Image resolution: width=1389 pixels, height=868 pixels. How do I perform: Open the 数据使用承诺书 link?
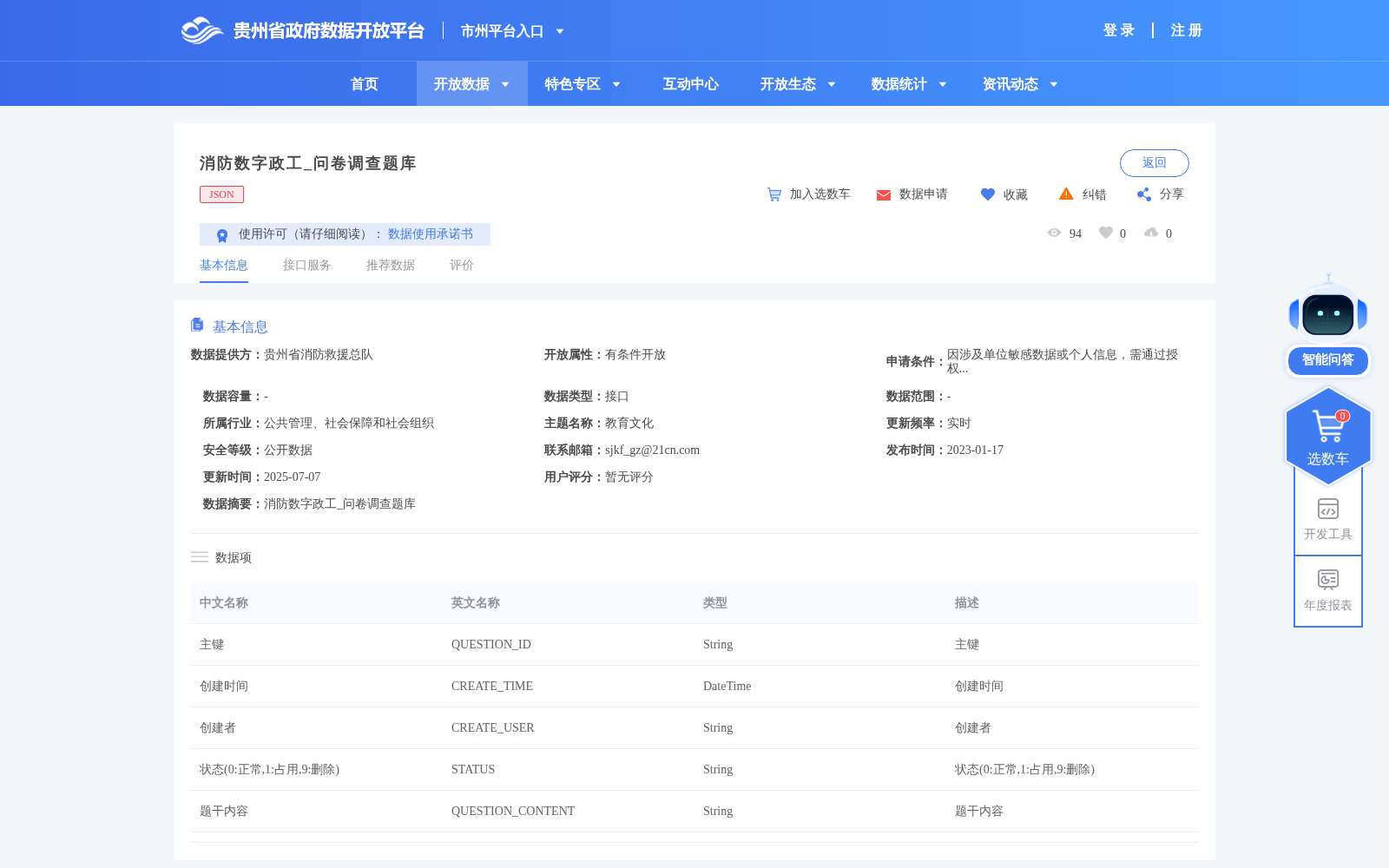pos(431,234)
